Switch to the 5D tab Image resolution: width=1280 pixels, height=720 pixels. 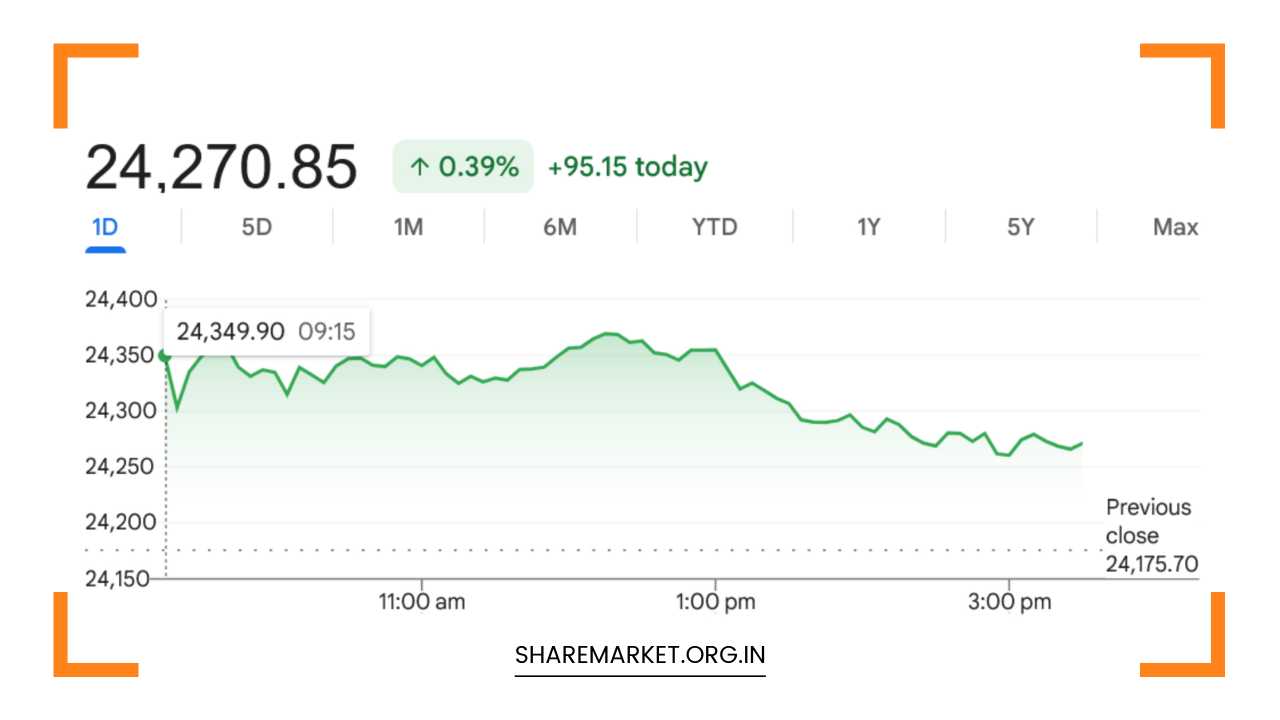tap(257, 228)
